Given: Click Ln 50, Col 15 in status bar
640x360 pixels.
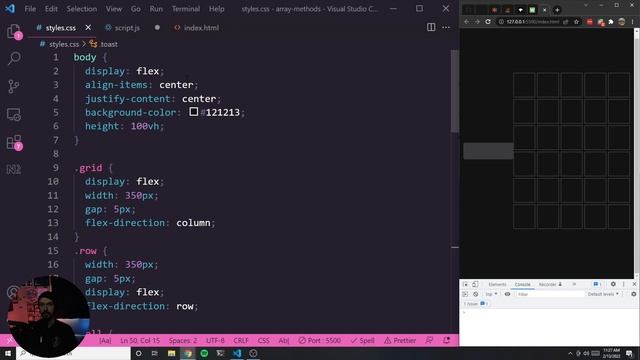Looking at the screenshot, I should coord(140,340).
